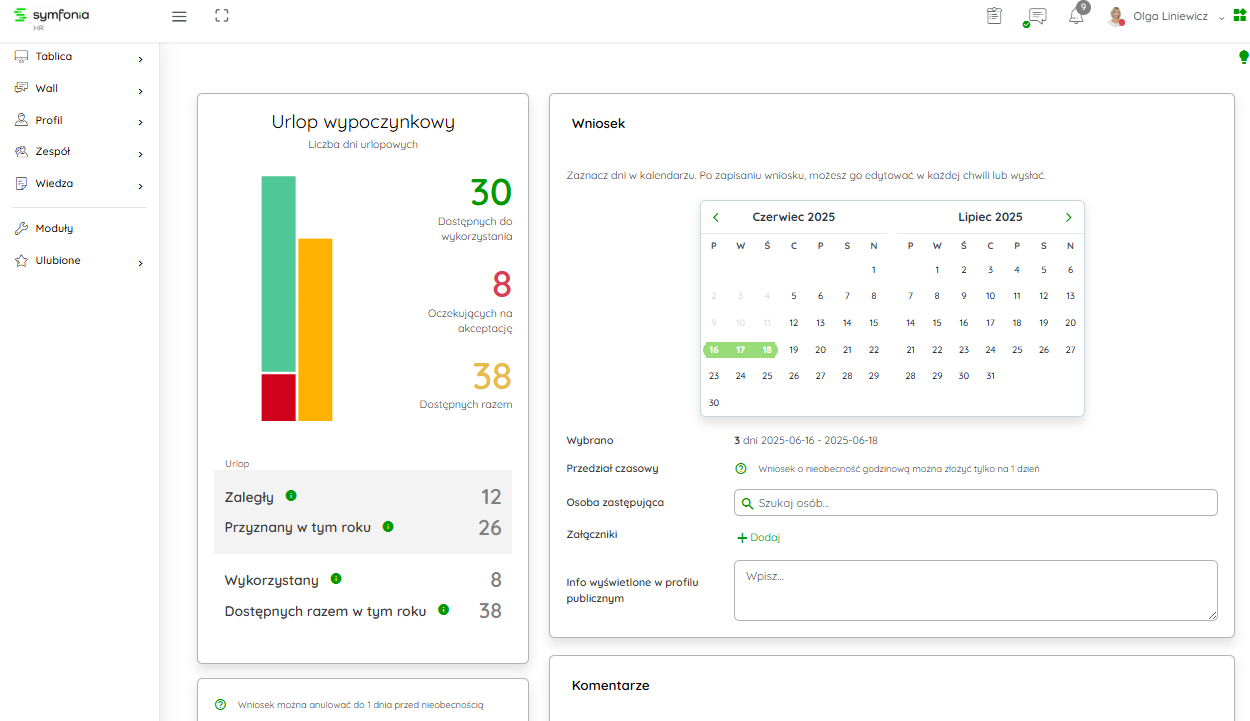
Task: Go to next month in calendar
Action: point(1068,217)
